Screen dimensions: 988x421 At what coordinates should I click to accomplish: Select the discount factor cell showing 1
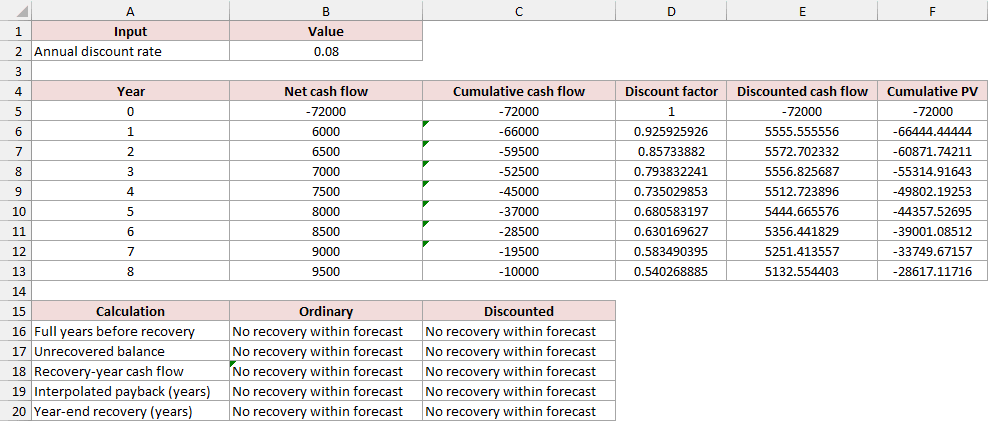(x=672, y=112)
